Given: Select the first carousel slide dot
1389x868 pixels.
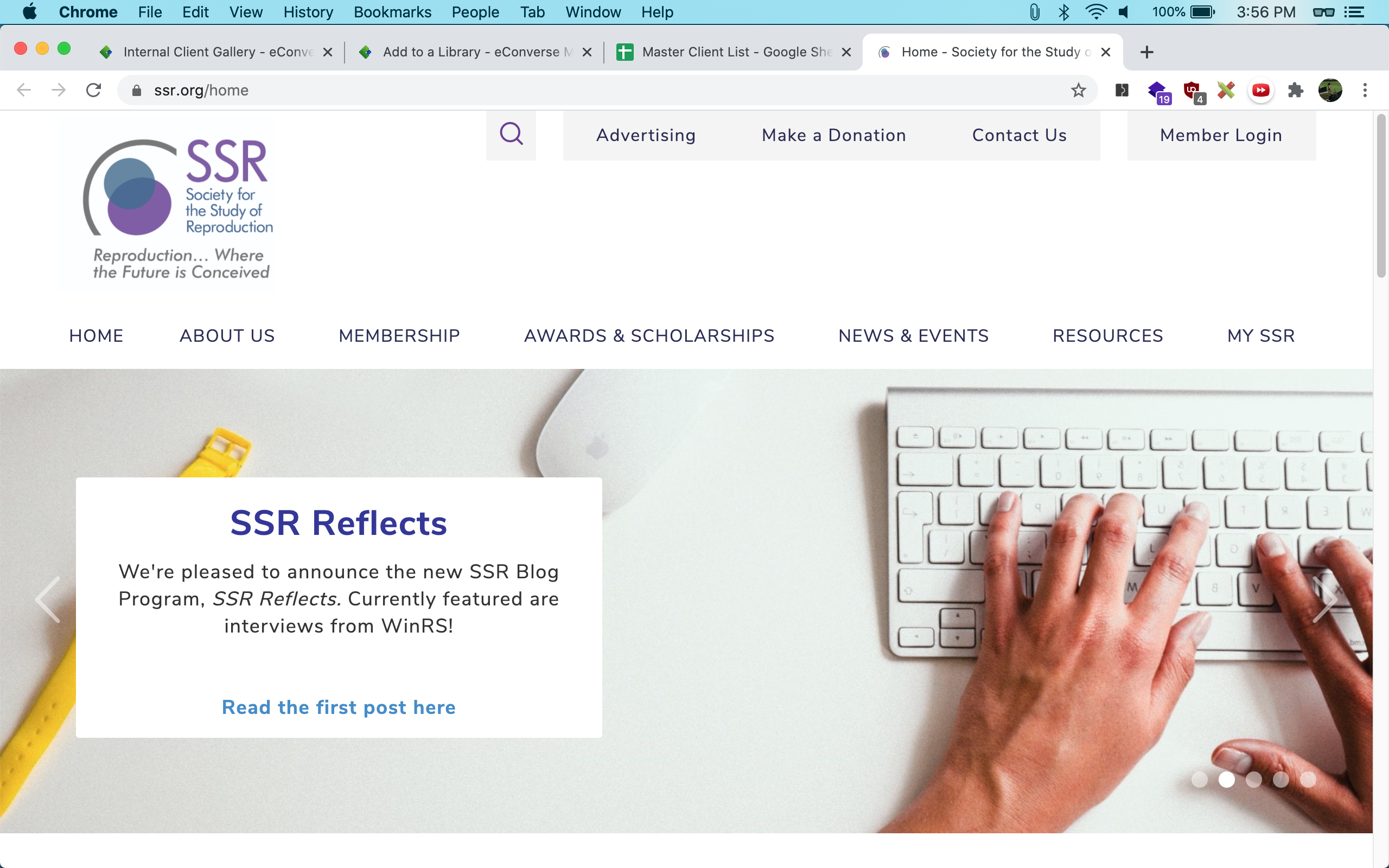Looking at the screenshot, I should click(x=1199, y=779).
